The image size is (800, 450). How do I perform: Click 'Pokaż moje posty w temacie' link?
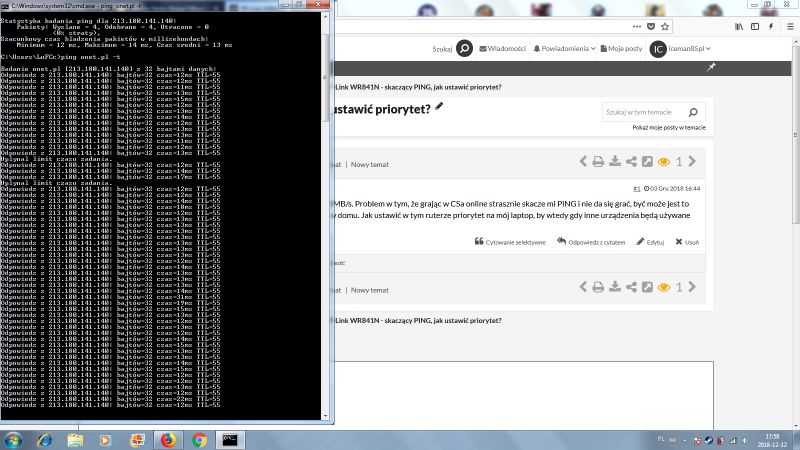[x=669, y=128]
